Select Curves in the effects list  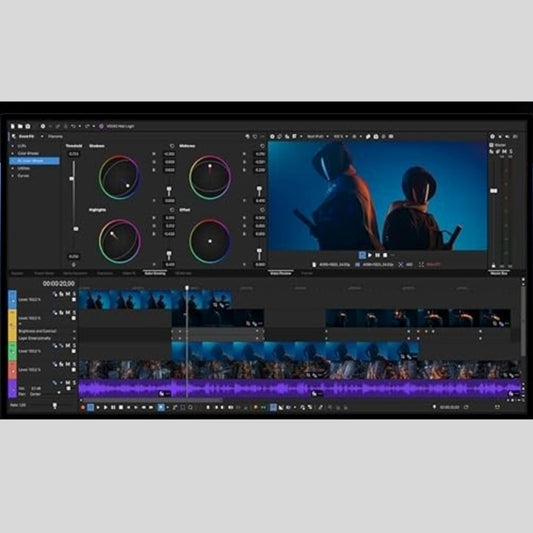click(x=23, y=176)
